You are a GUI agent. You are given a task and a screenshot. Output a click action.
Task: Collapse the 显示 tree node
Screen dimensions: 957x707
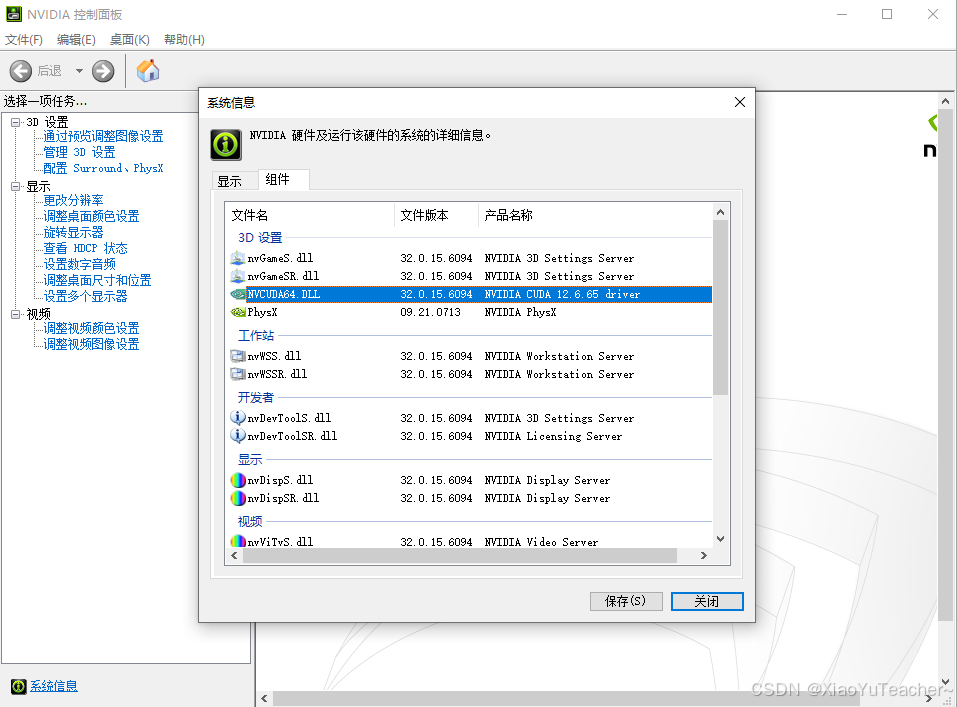coord(16,186)
